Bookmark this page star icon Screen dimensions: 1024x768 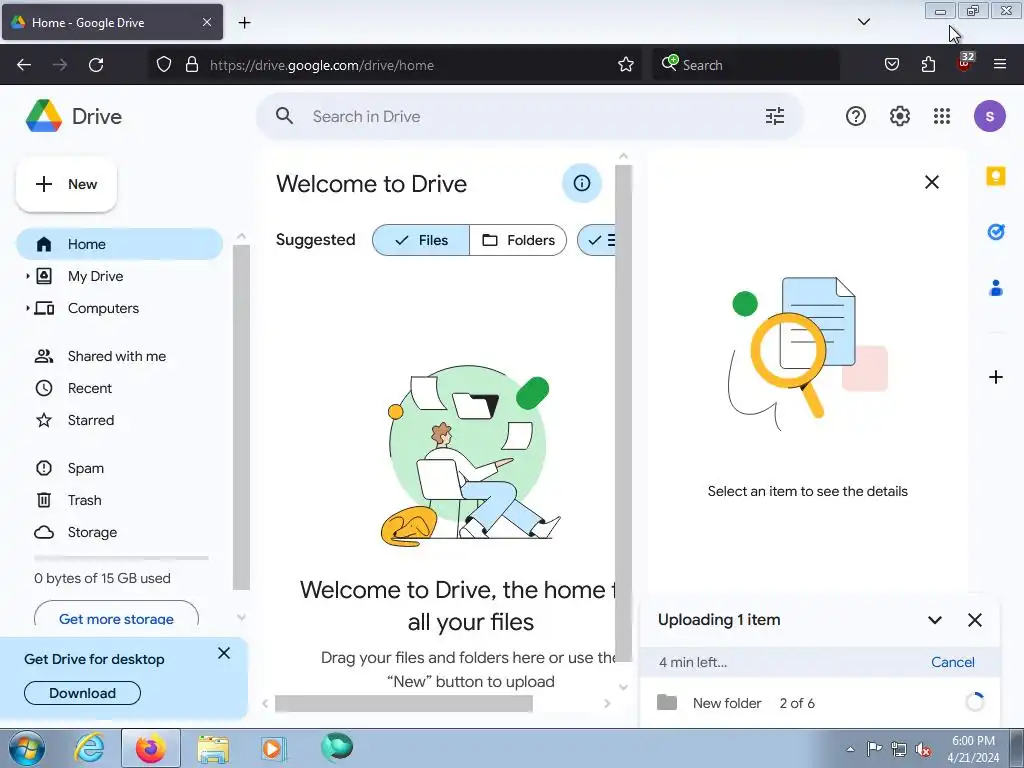coord(626,65)
